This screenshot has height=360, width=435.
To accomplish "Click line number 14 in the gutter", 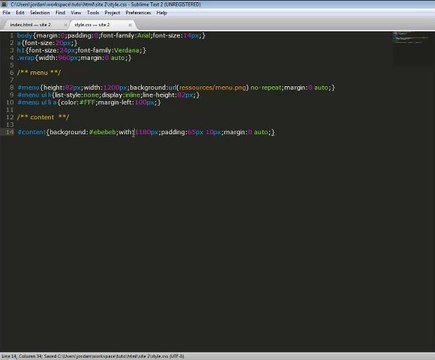I will coord(10,132).
